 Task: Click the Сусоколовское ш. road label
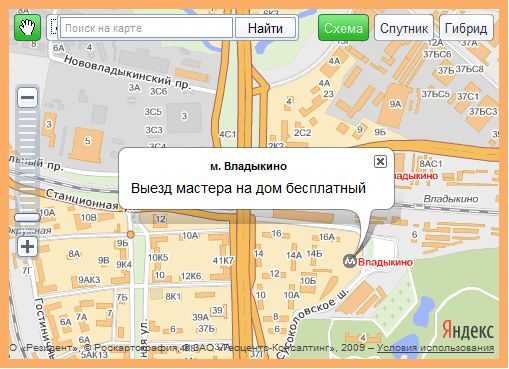point(312,324)
